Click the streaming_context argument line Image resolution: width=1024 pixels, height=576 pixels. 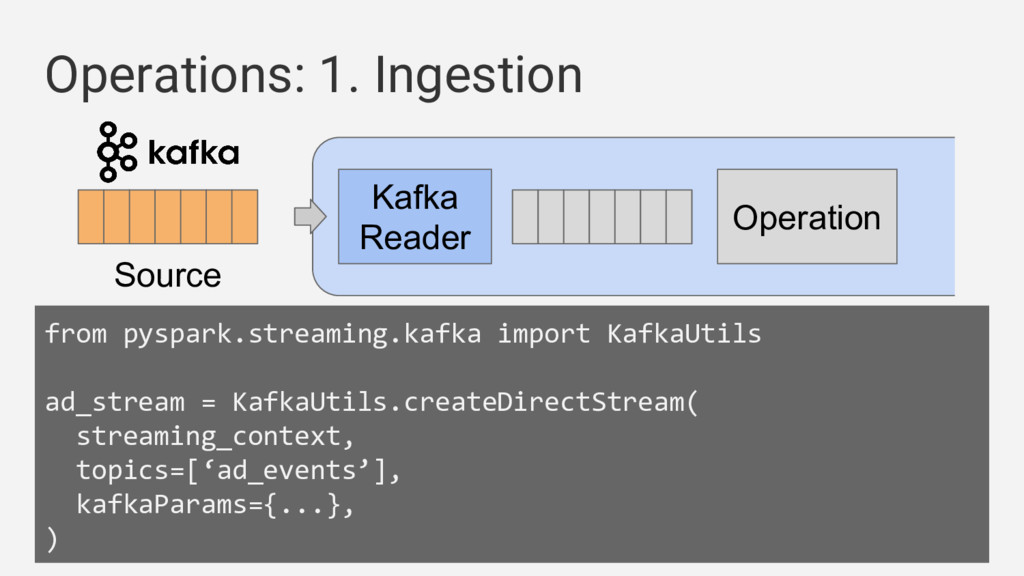click(216, 436)
